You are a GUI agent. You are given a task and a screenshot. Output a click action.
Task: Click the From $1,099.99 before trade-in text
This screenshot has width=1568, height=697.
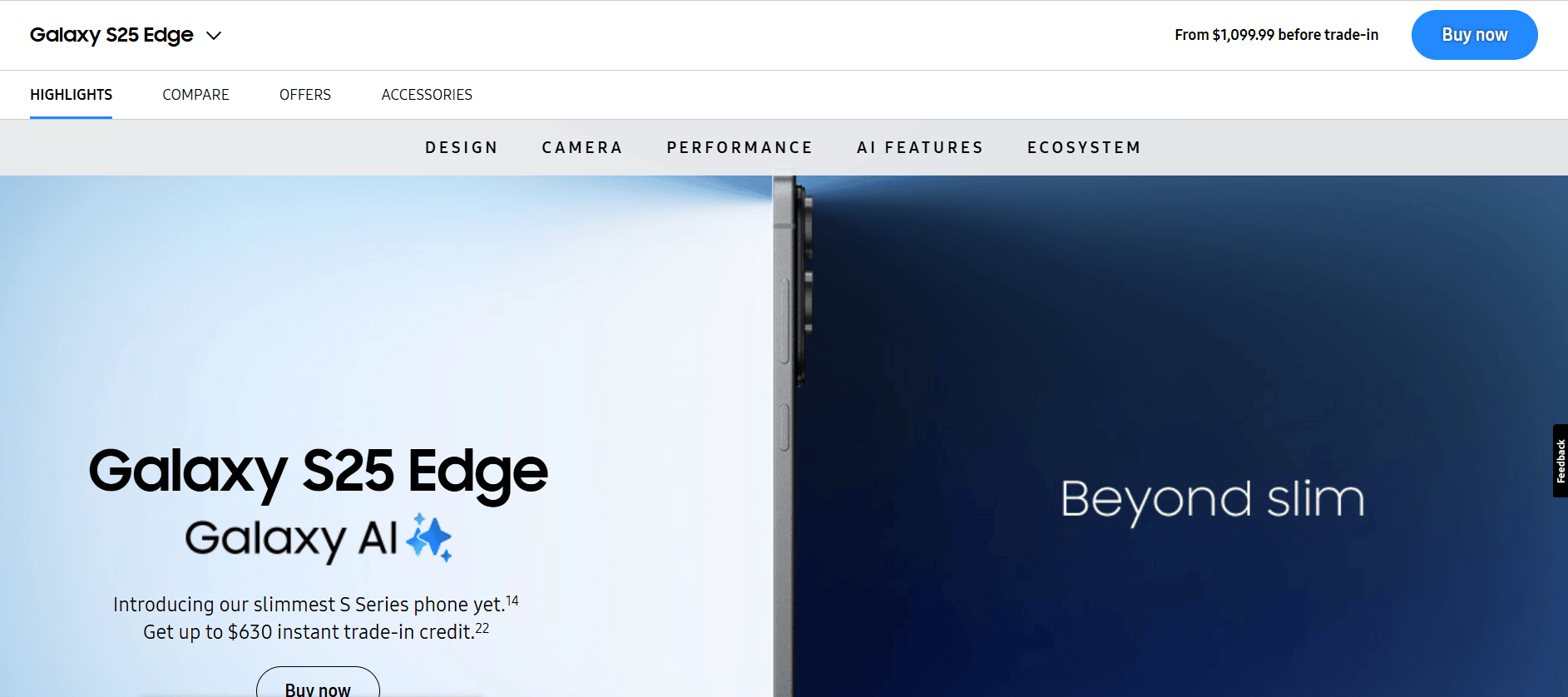click(1276, 35)
